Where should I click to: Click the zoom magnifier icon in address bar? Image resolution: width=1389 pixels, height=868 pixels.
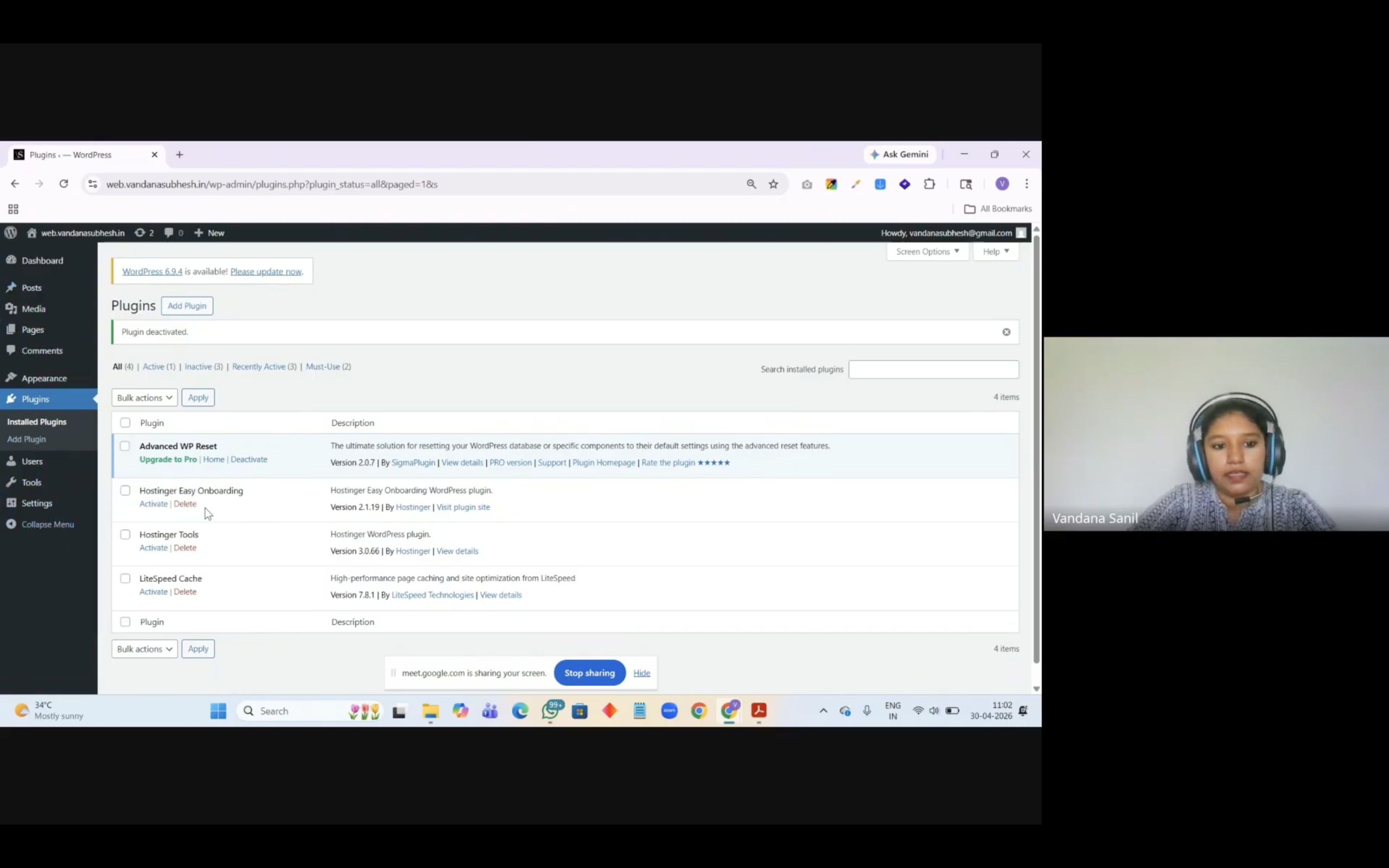click(751, 184)
